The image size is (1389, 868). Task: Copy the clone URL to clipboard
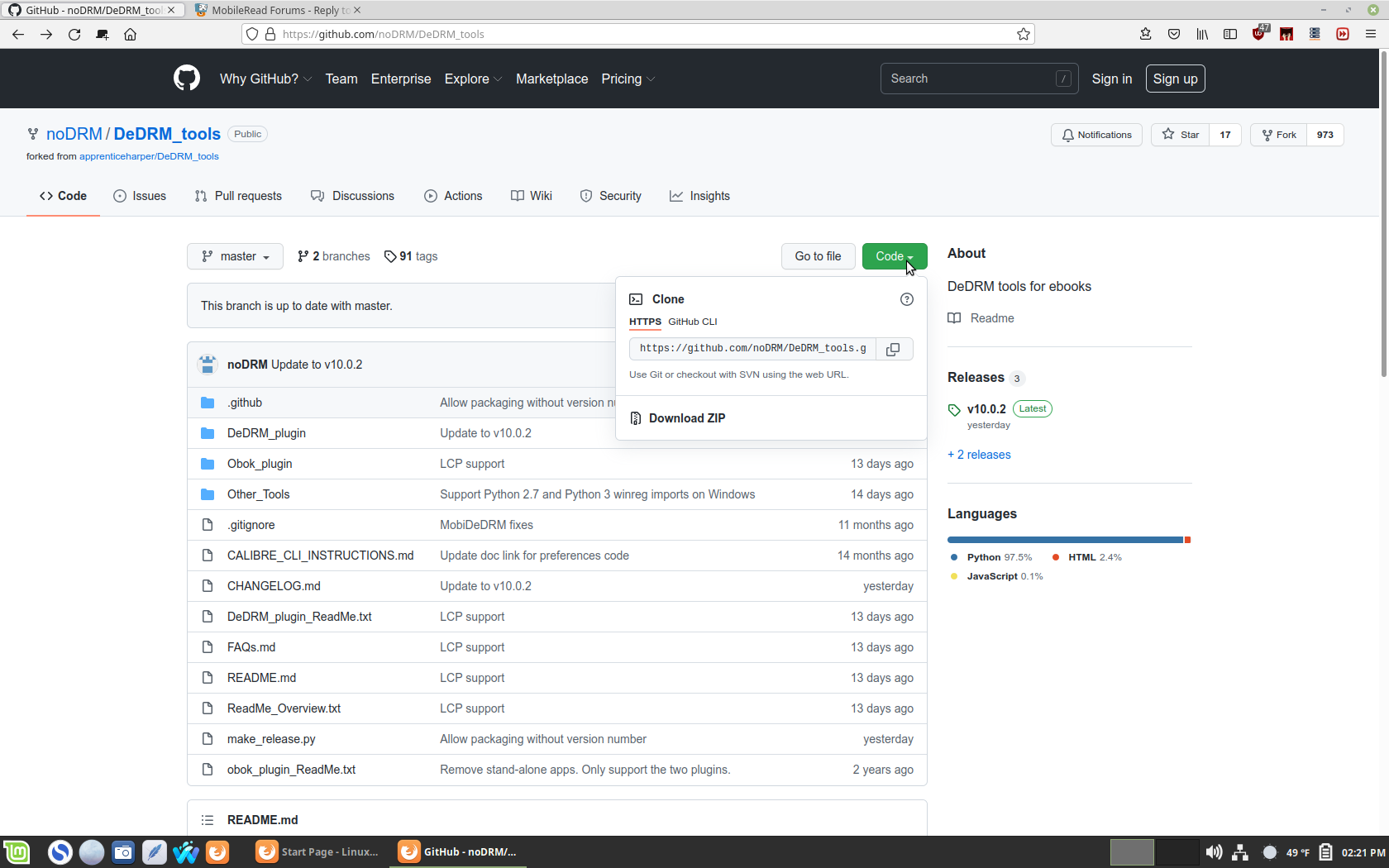[893, 349]
